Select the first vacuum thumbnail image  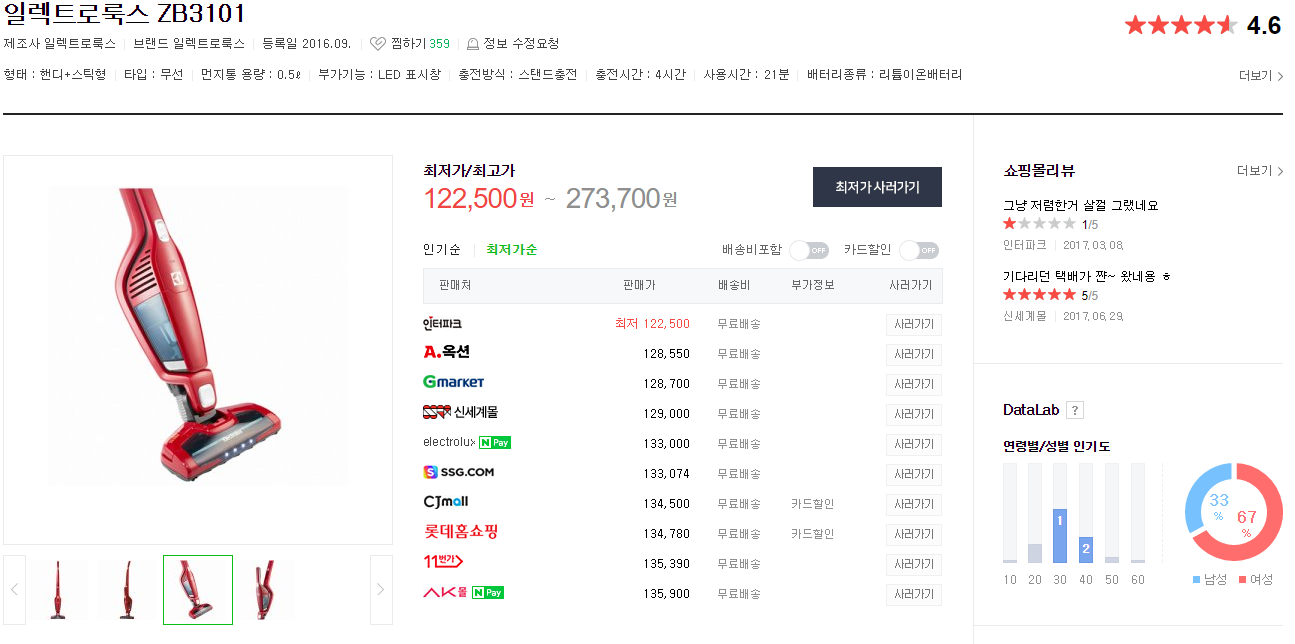click(x=58, y=589)
